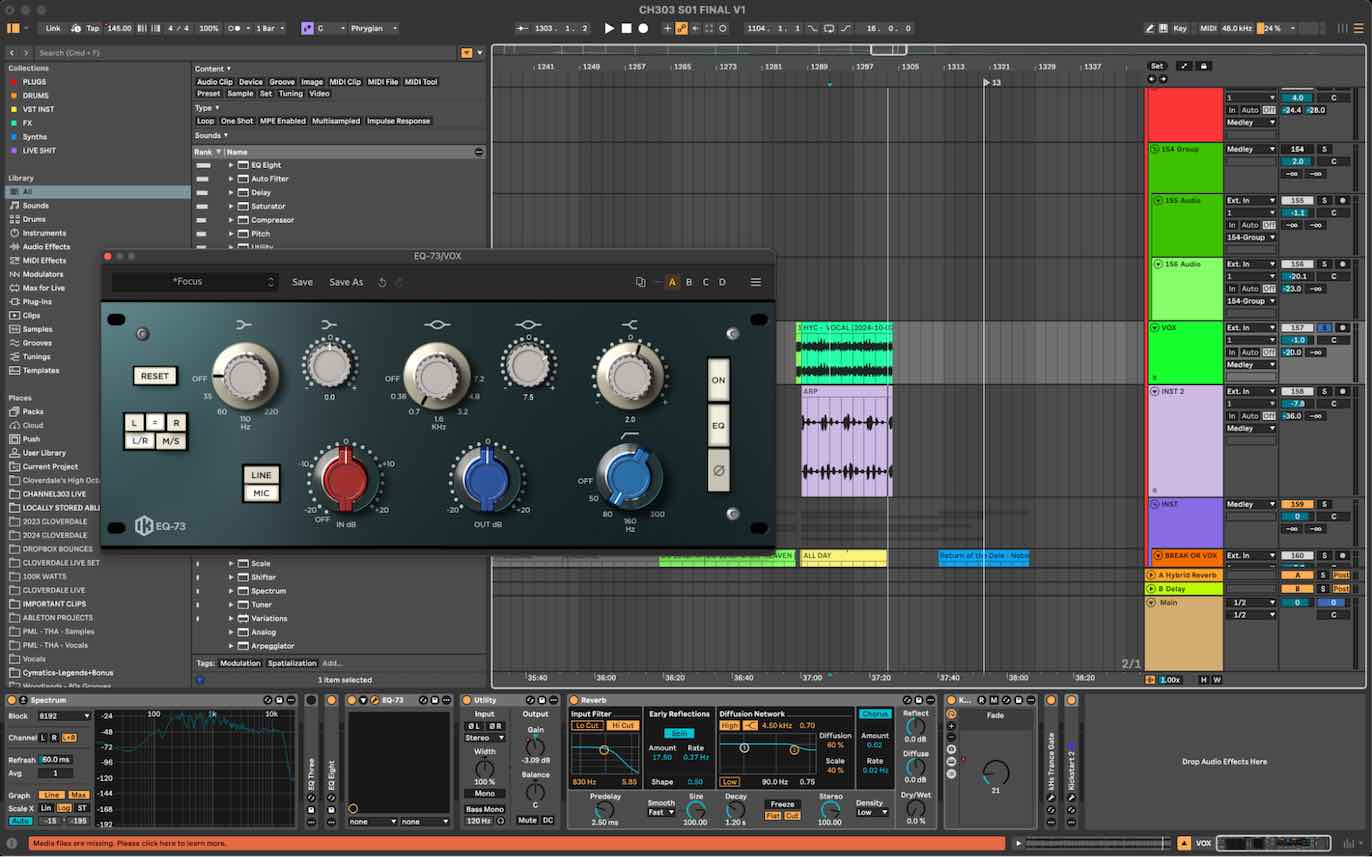This screenshot has height=857, width=1372.
Task: Click Save As in the EQ-73 plugin header
Action: click(x=345, y=282)
